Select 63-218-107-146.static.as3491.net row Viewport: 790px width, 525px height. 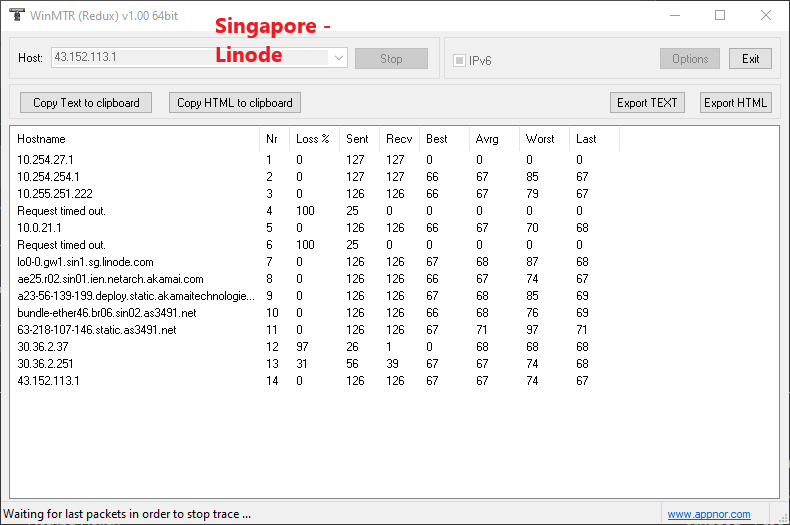[x=315, y=330]
